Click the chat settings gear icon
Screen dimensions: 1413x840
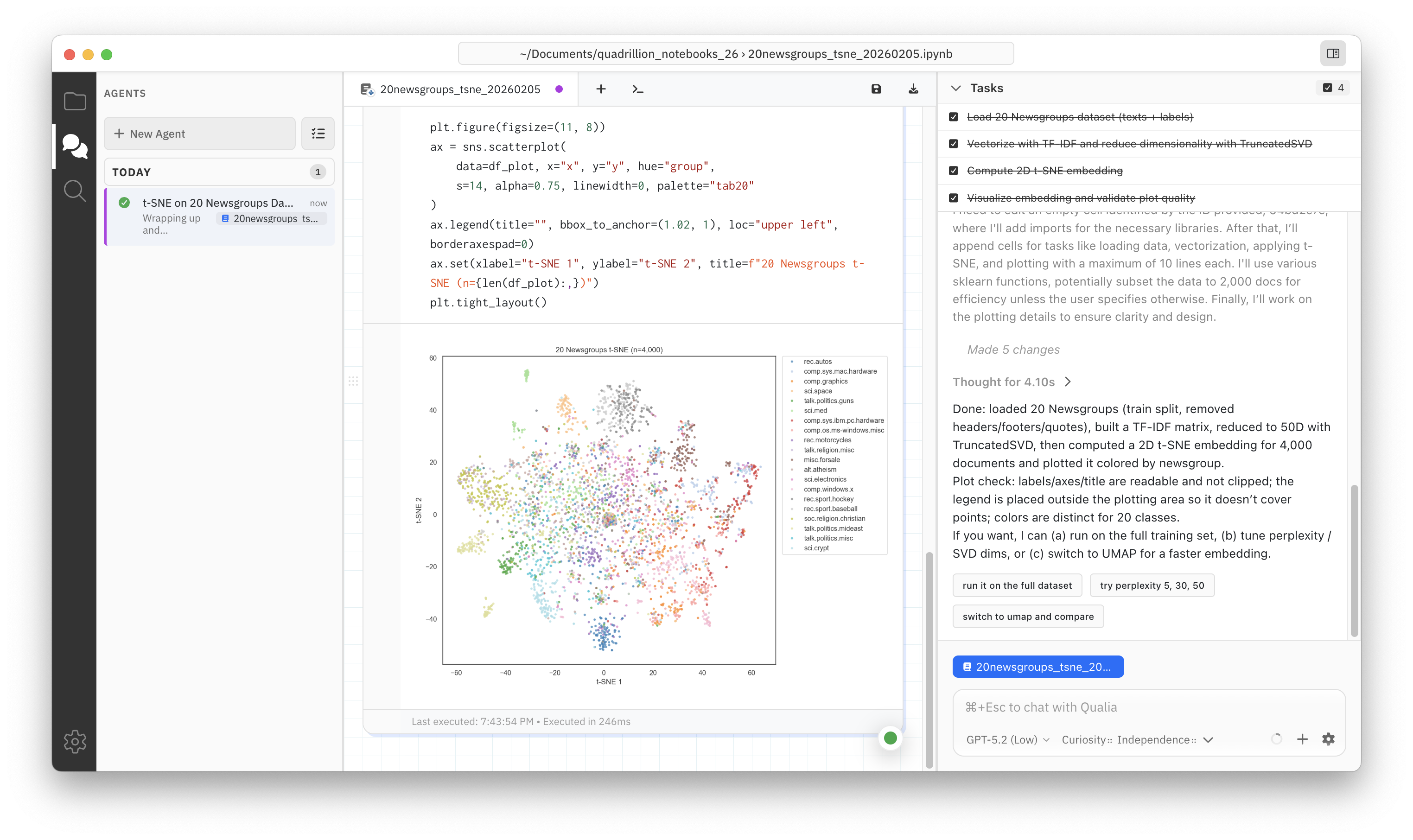point(1328,738)
